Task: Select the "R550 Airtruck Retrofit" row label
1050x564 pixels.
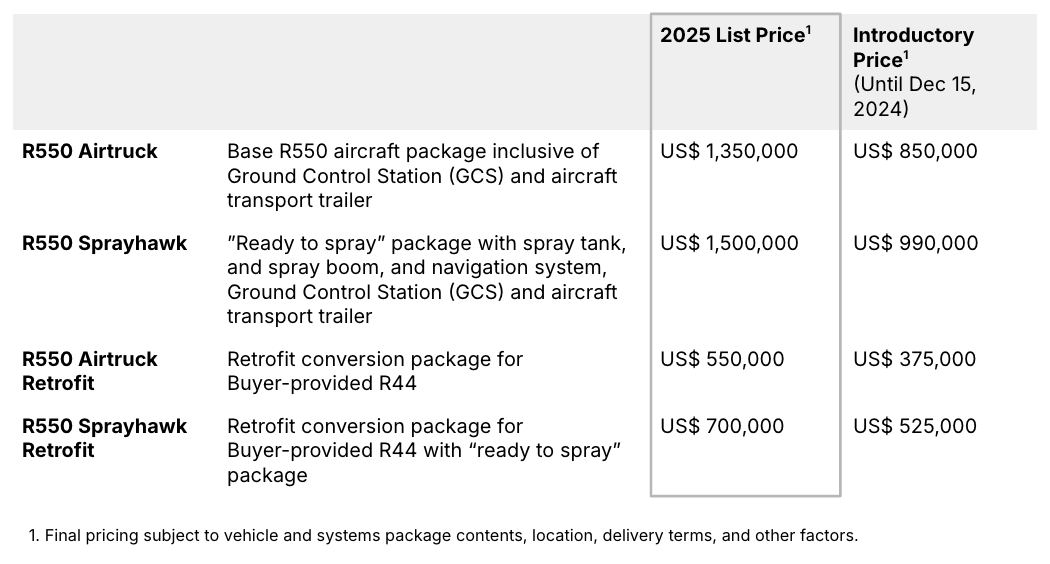Action: [90, 371]
